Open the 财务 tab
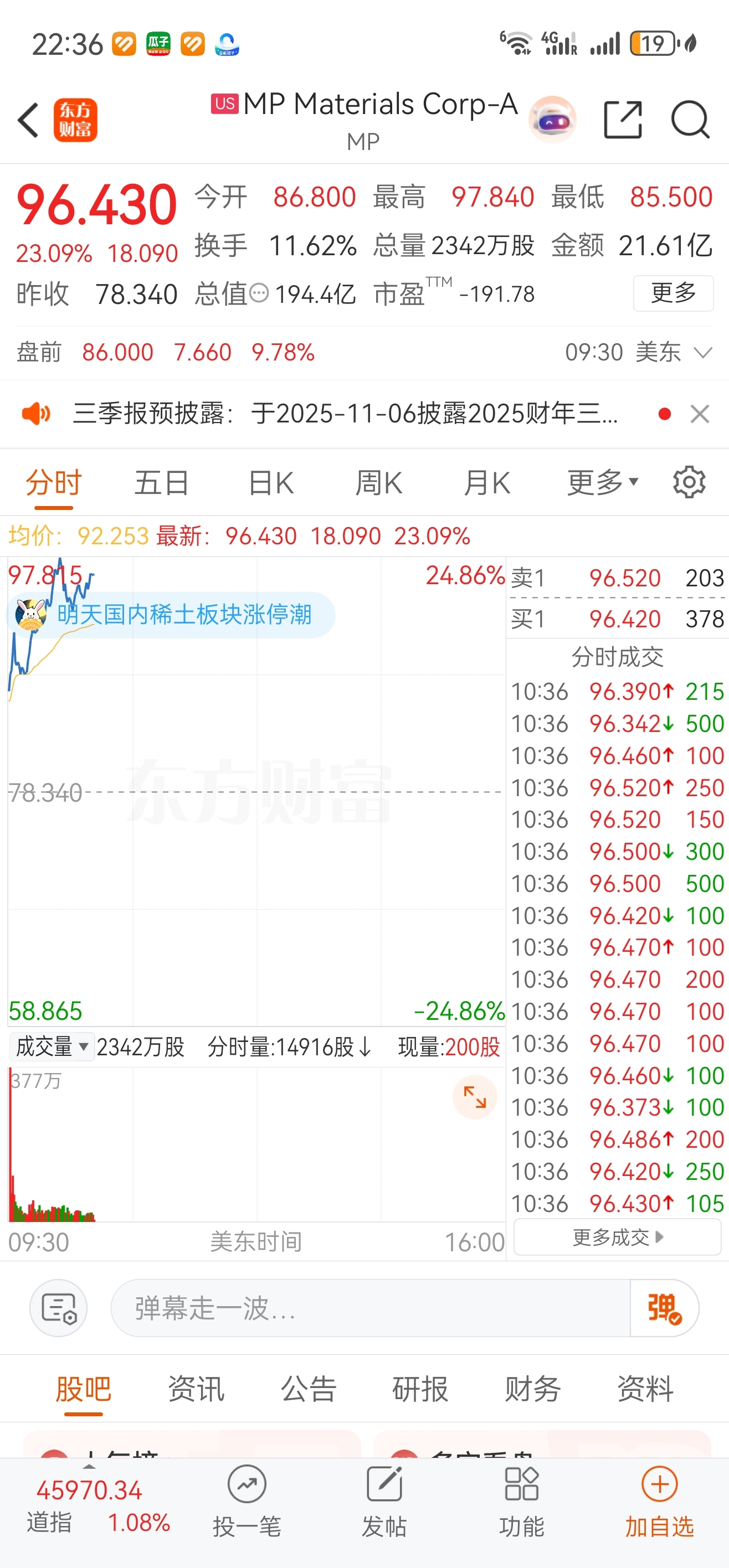 pyautogui.click(x=533, y=1389)
